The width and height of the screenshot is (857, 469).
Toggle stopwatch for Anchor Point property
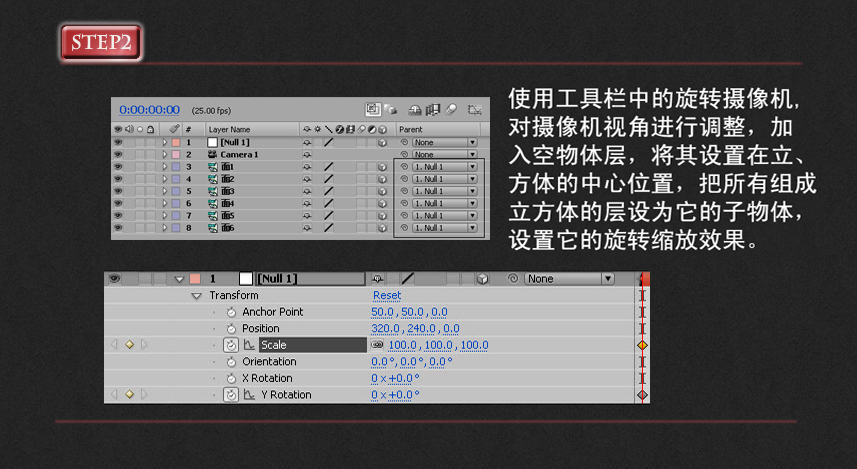tap(231, 312)
